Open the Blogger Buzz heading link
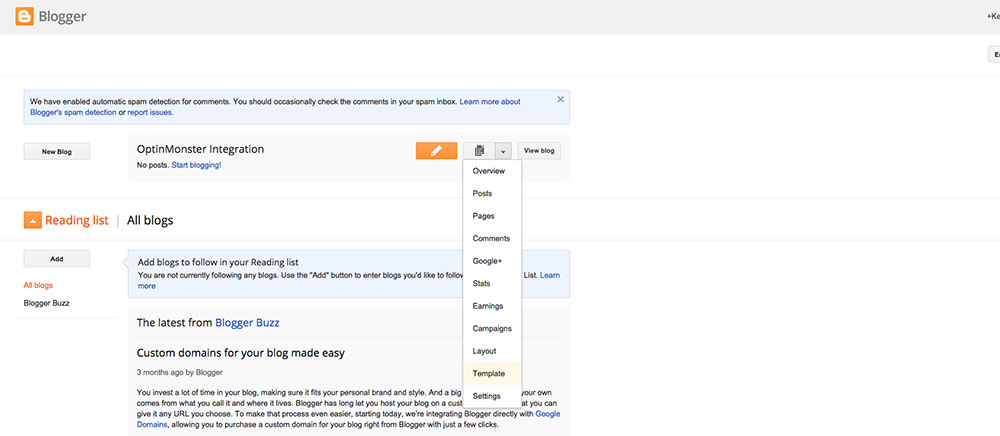Viewport: 1000px width, 436px height. 247,323
